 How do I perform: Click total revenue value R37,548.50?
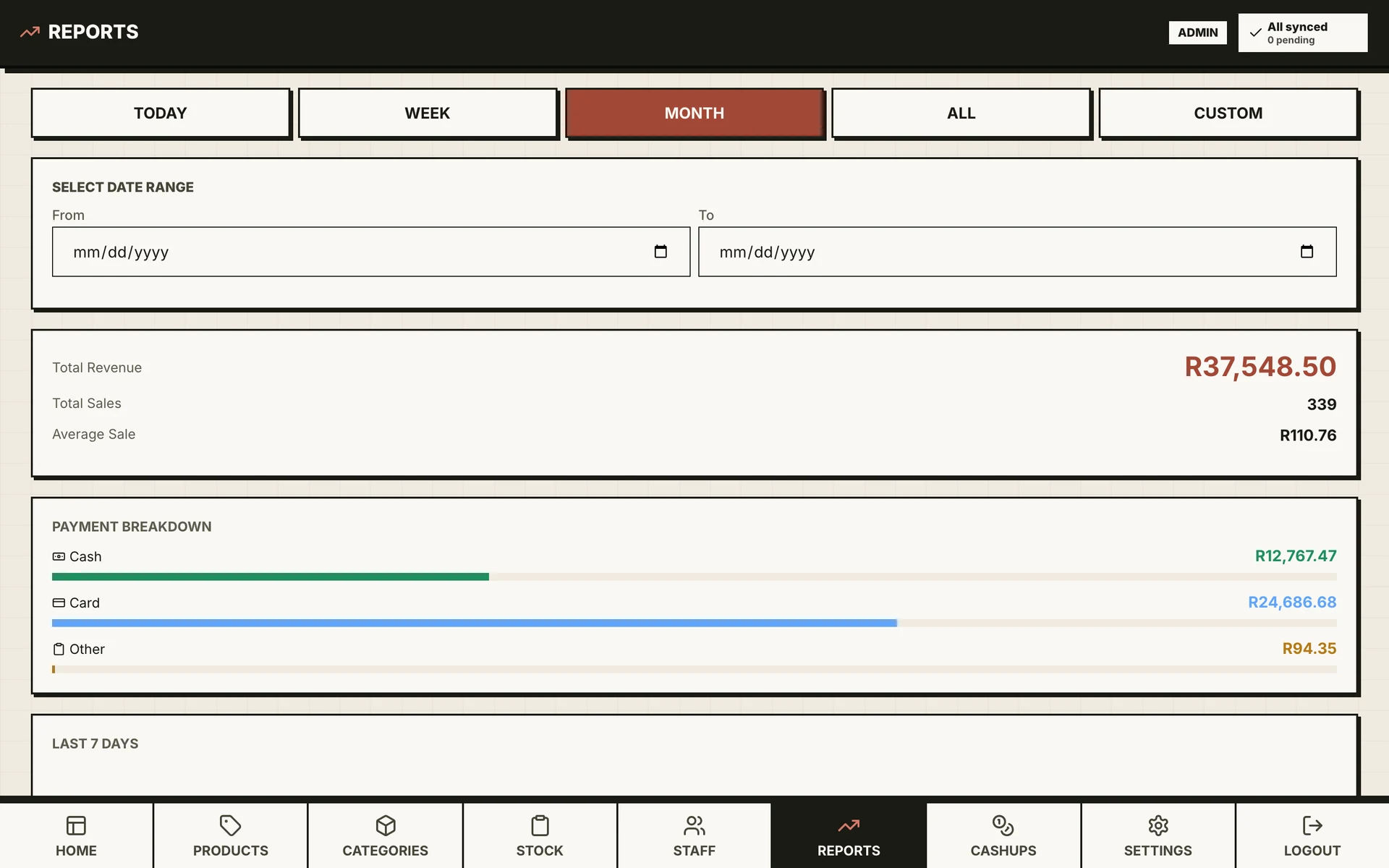[x=1260, y=367]
